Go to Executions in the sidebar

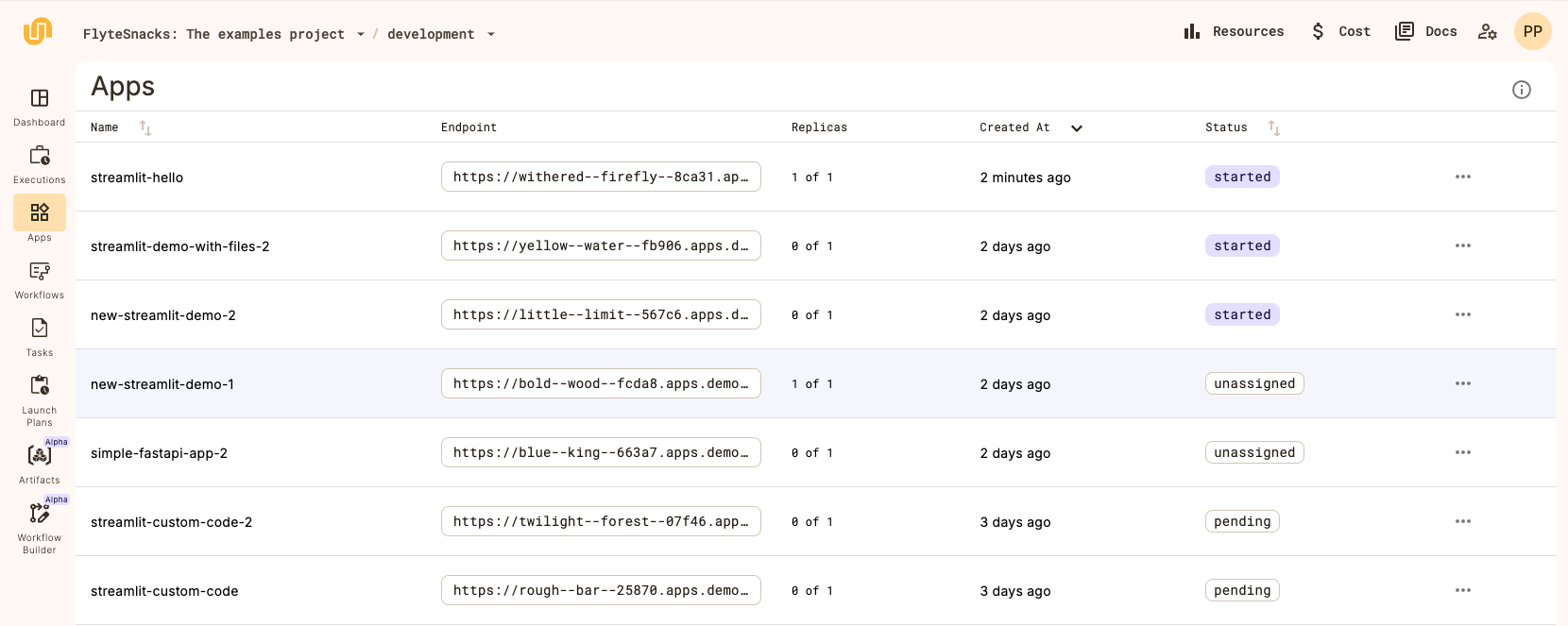40,157
